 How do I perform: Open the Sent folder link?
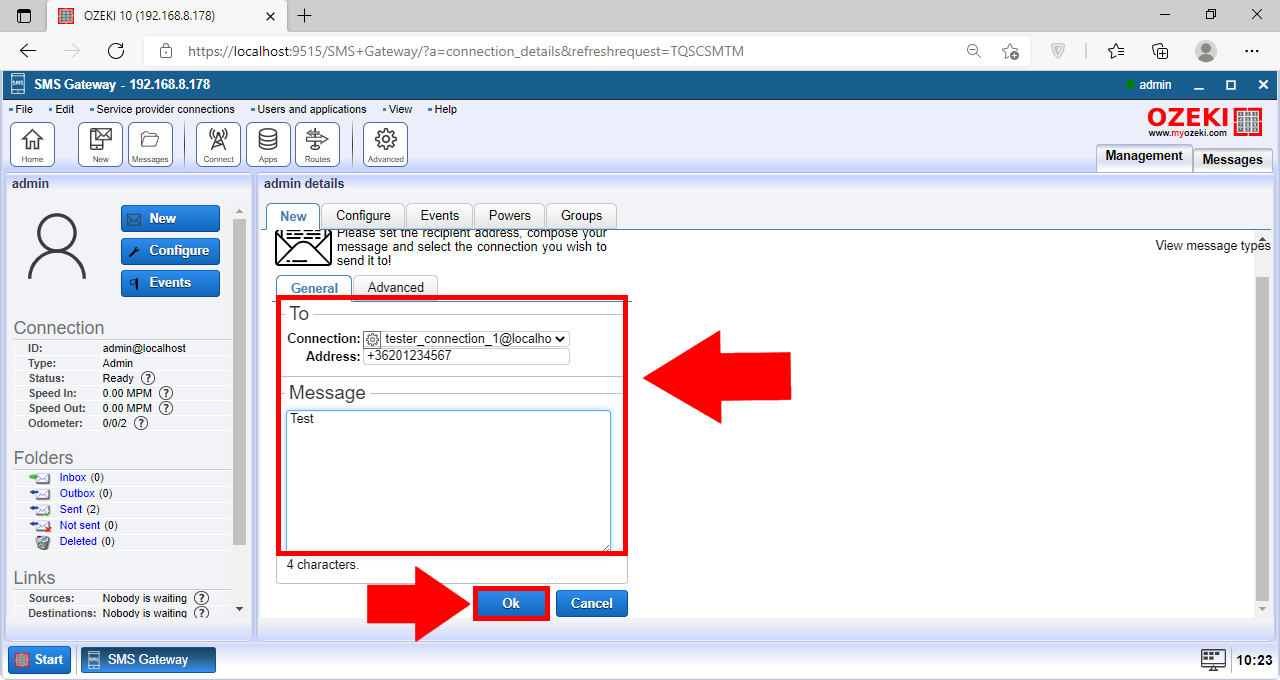coord(71,510)
